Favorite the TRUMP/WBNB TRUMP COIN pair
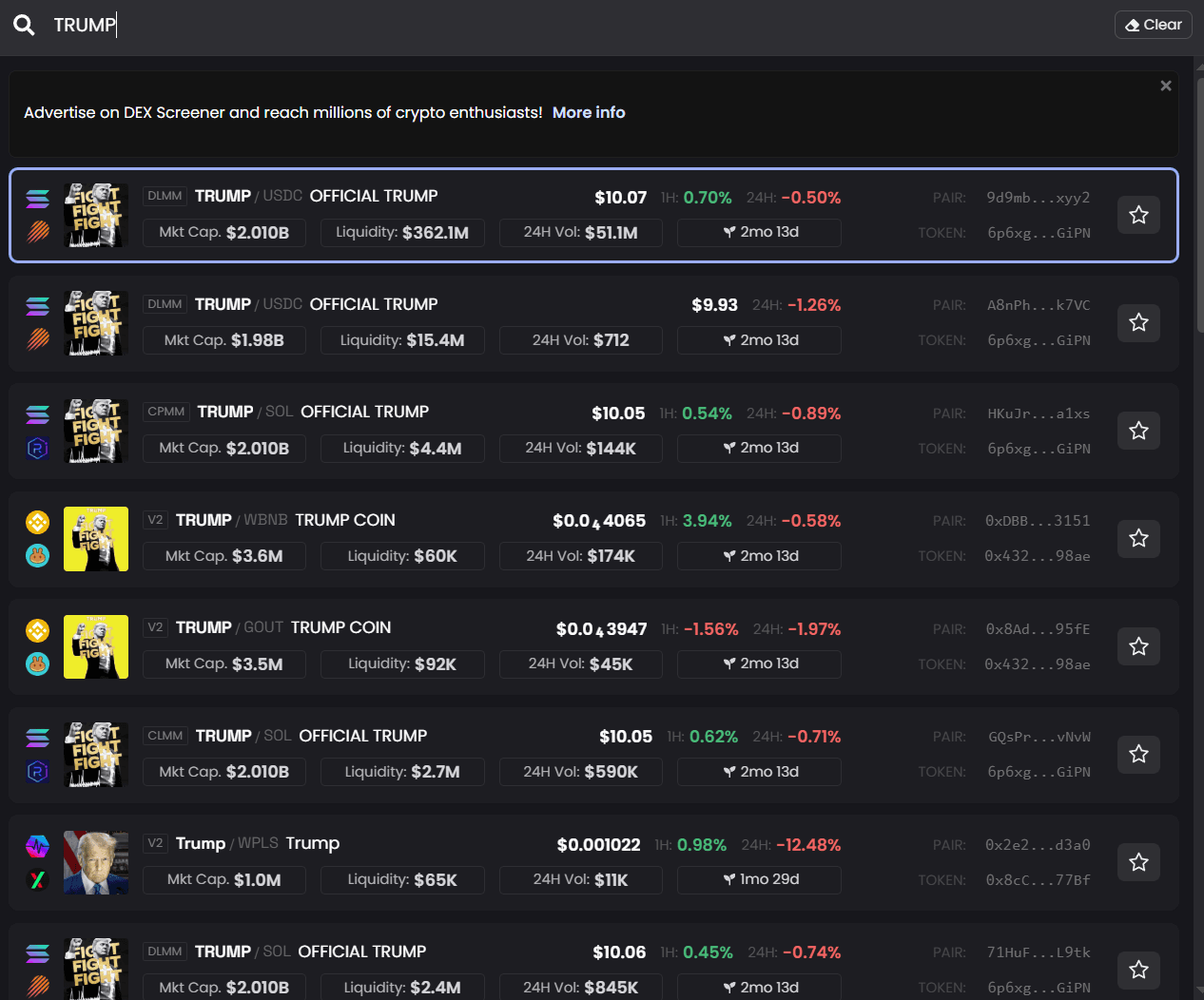 (x=1138, y=538)
